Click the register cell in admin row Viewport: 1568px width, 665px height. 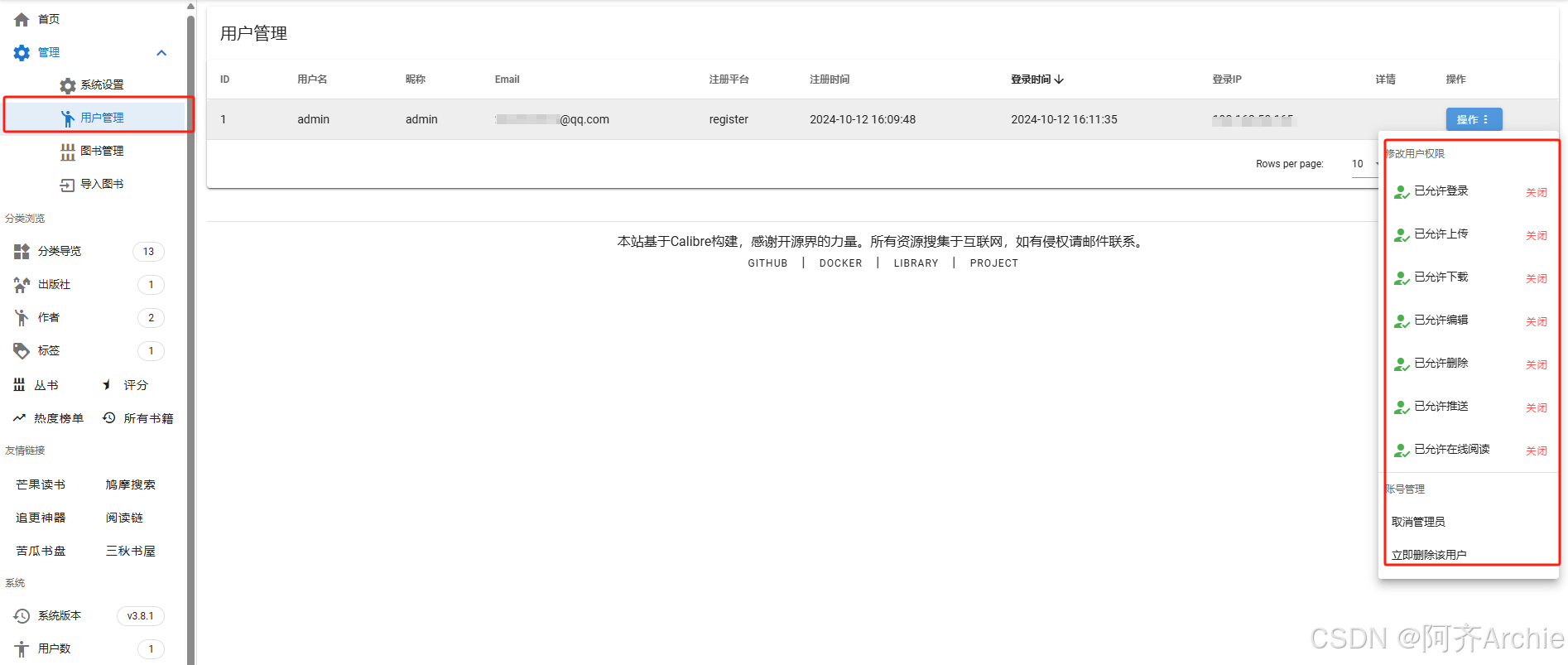point(729,119)
